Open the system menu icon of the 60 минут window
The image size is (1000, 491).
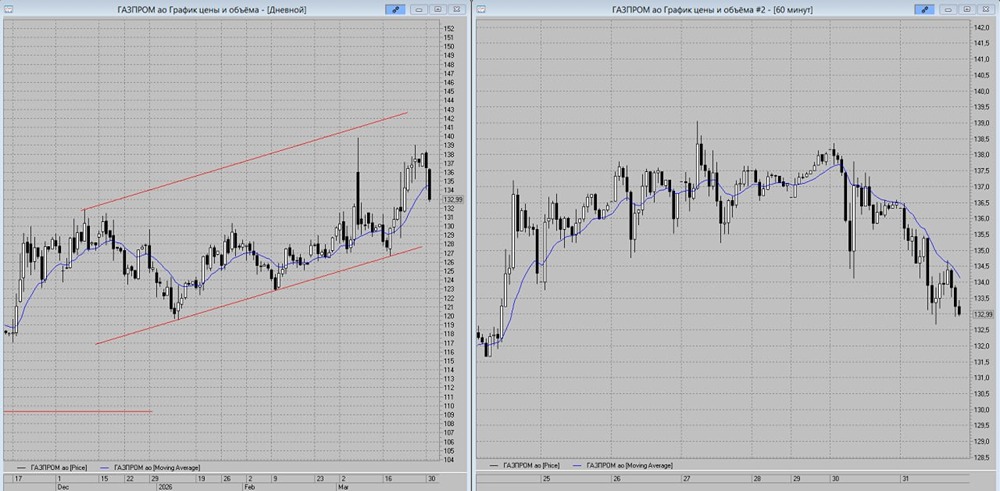click(x=481, y=9)
